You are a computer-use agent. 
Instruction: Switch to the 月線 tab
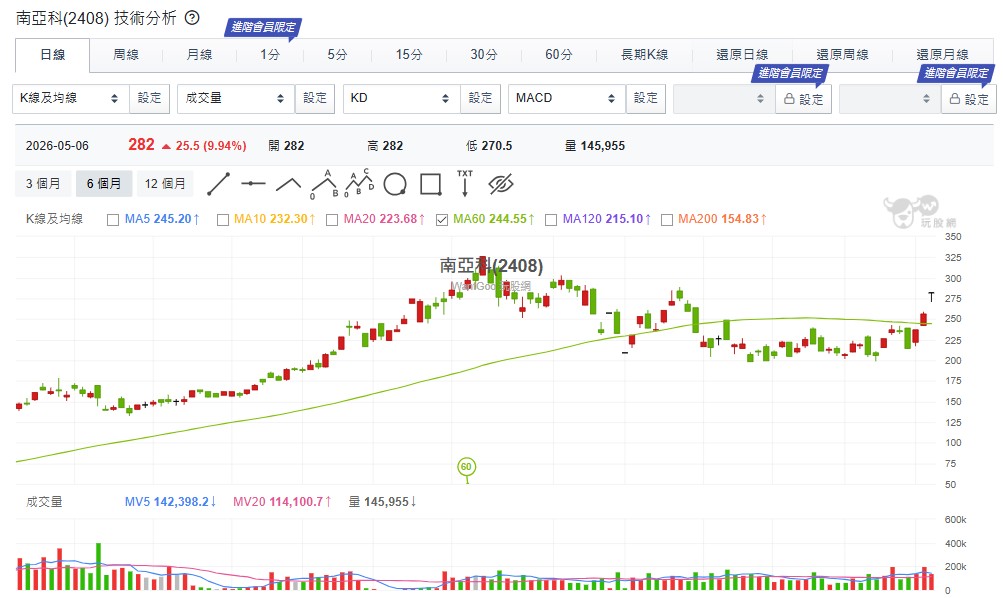coord(200,55)
